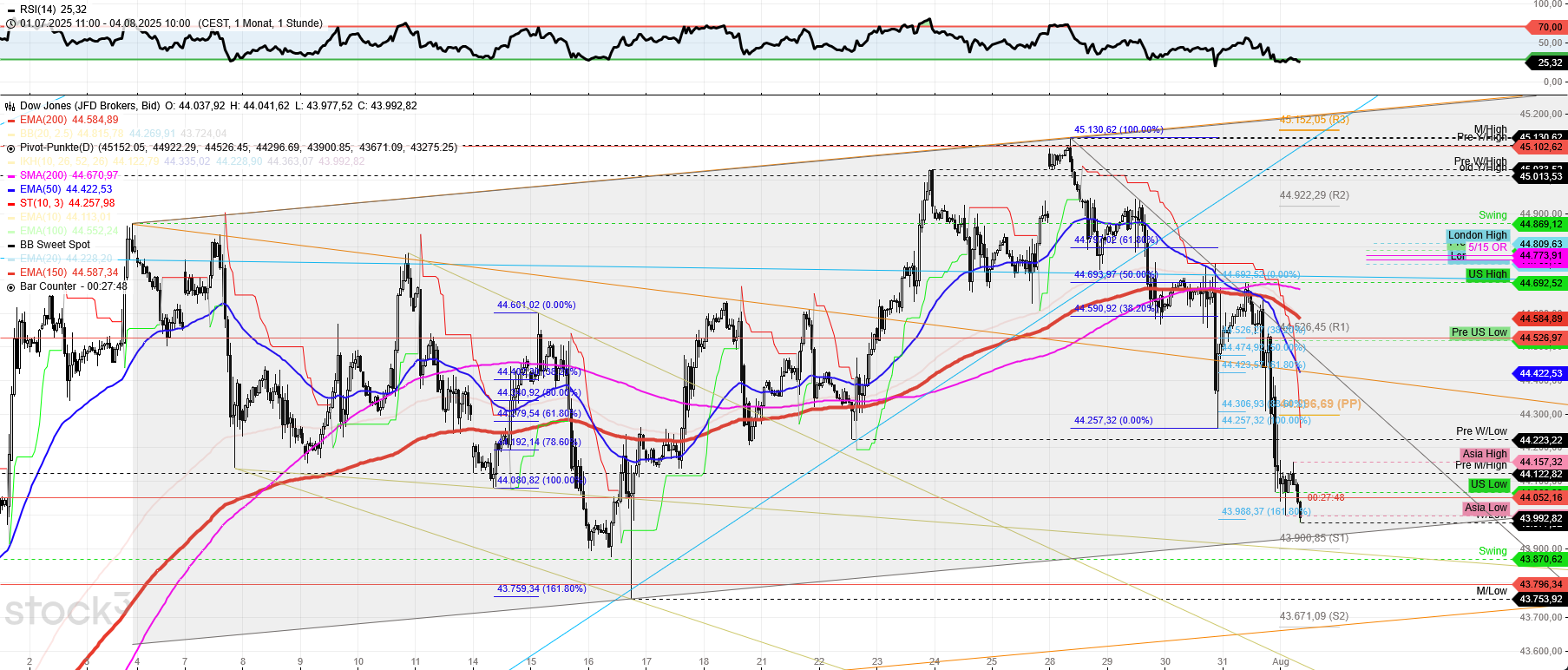The image size is (1568, 670).
Task: Show the faded IKH(10, 26, 52, 26) indicator
Action: tap(69, 161)
